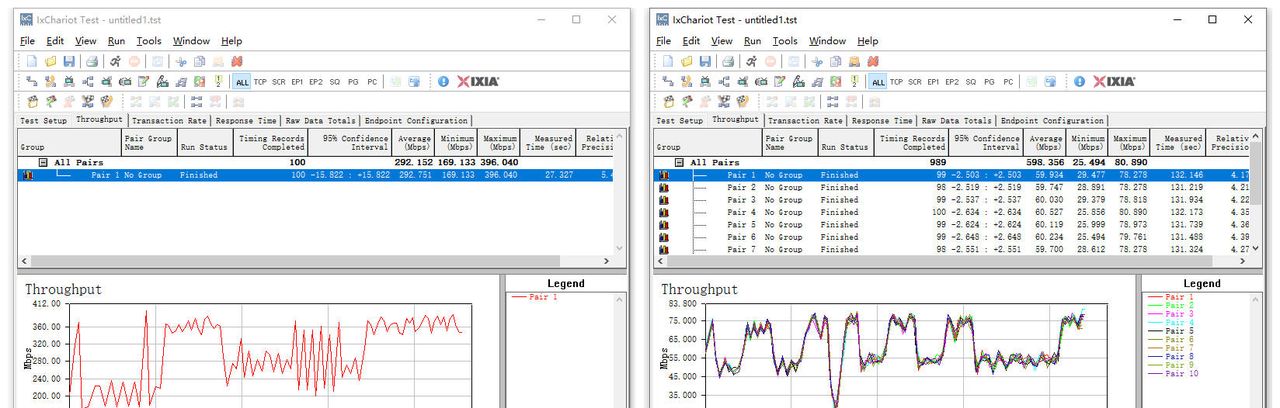Click the Run test icon in left window
The width and height of the screenshot is (1280, 408).
[116, 62]
